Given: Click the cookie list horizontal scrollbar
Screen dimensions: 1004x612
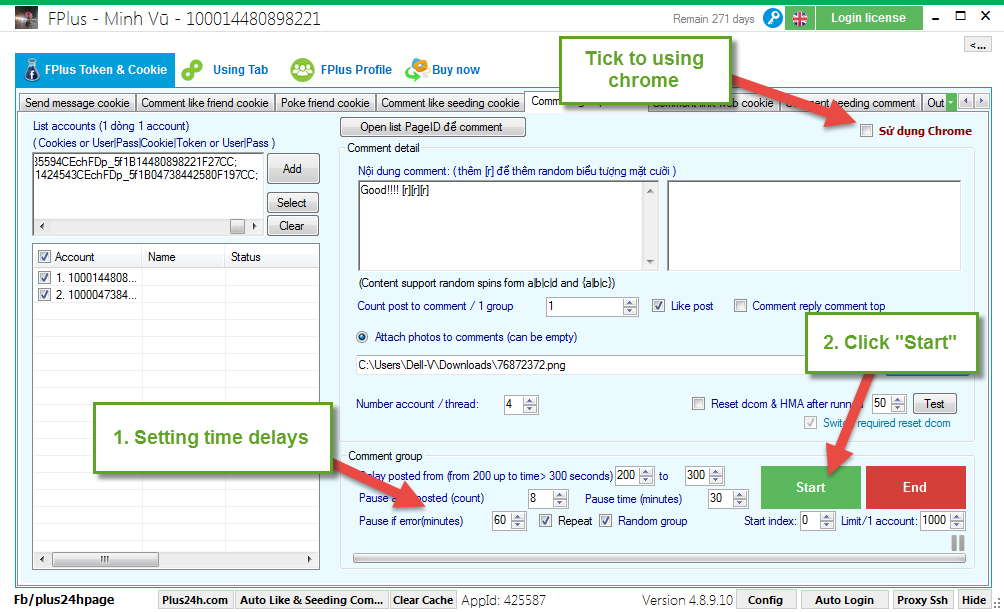Looking at the screenshot, I should coord(148,226).
